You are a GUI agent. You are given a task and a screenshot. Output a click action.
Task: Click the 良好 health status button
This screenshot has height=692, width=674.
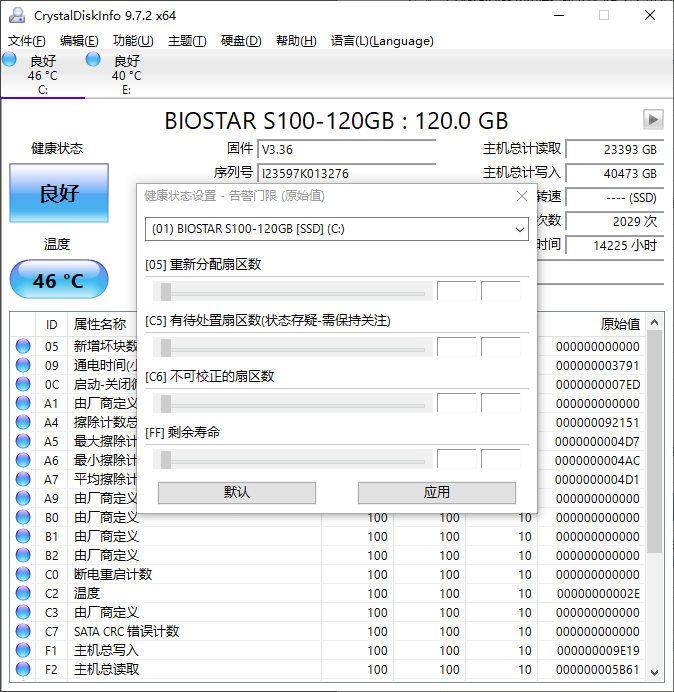[x=59, y=193]
